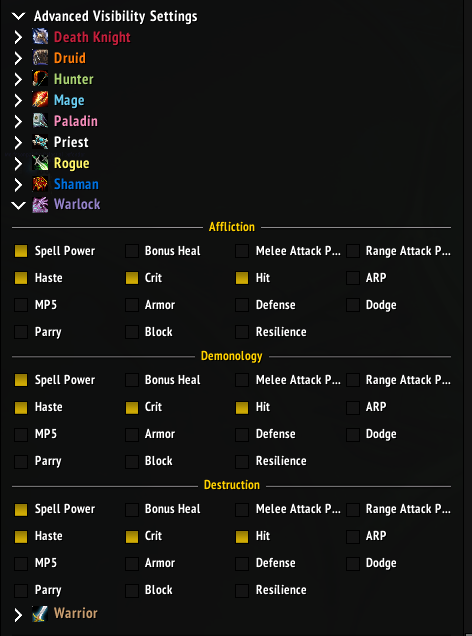Toggle Hit checkbox under Demonology
The image size is (472, 636).
242,407
